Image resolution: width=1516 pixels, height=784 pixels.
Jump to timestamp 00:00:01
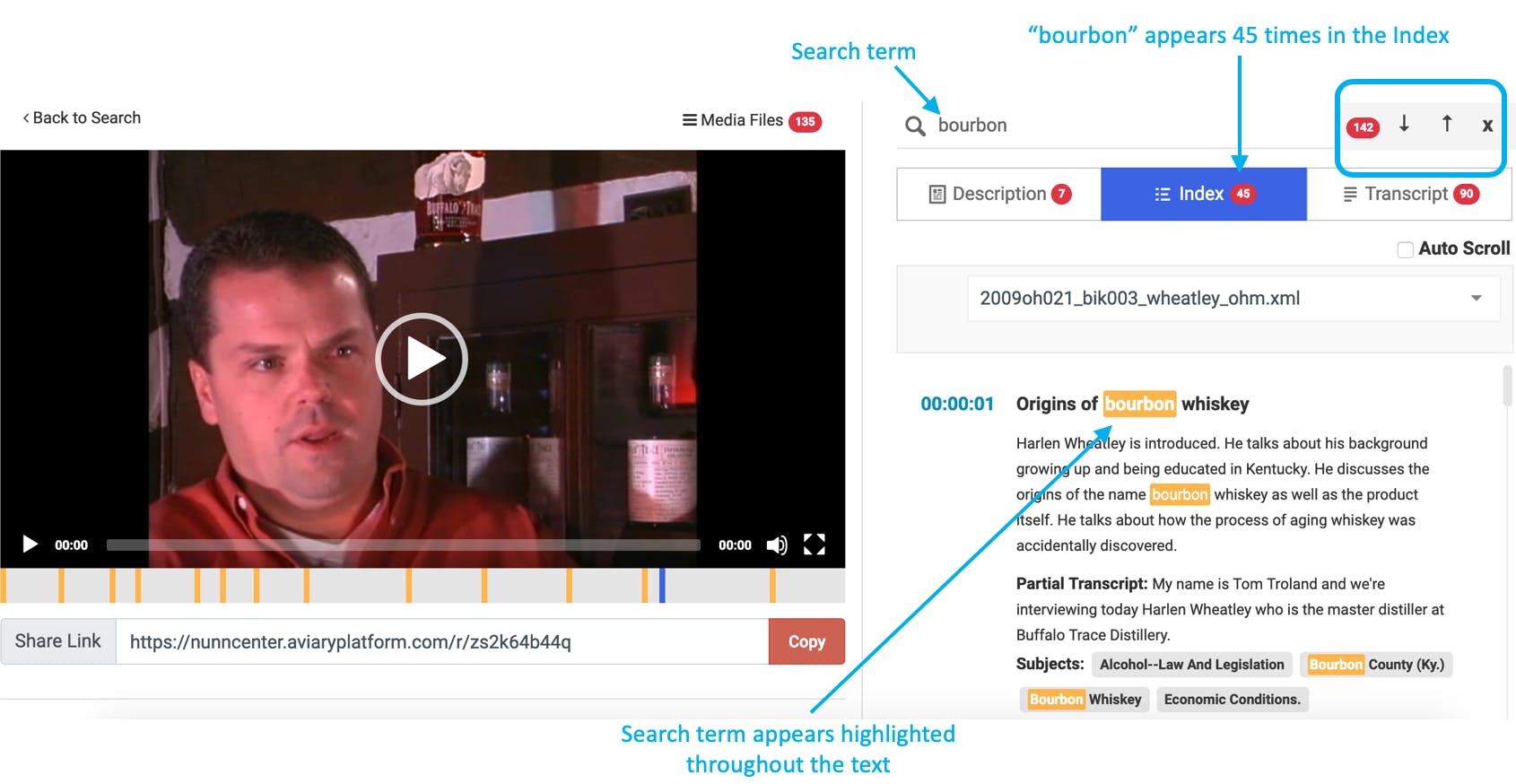(957, 404)
